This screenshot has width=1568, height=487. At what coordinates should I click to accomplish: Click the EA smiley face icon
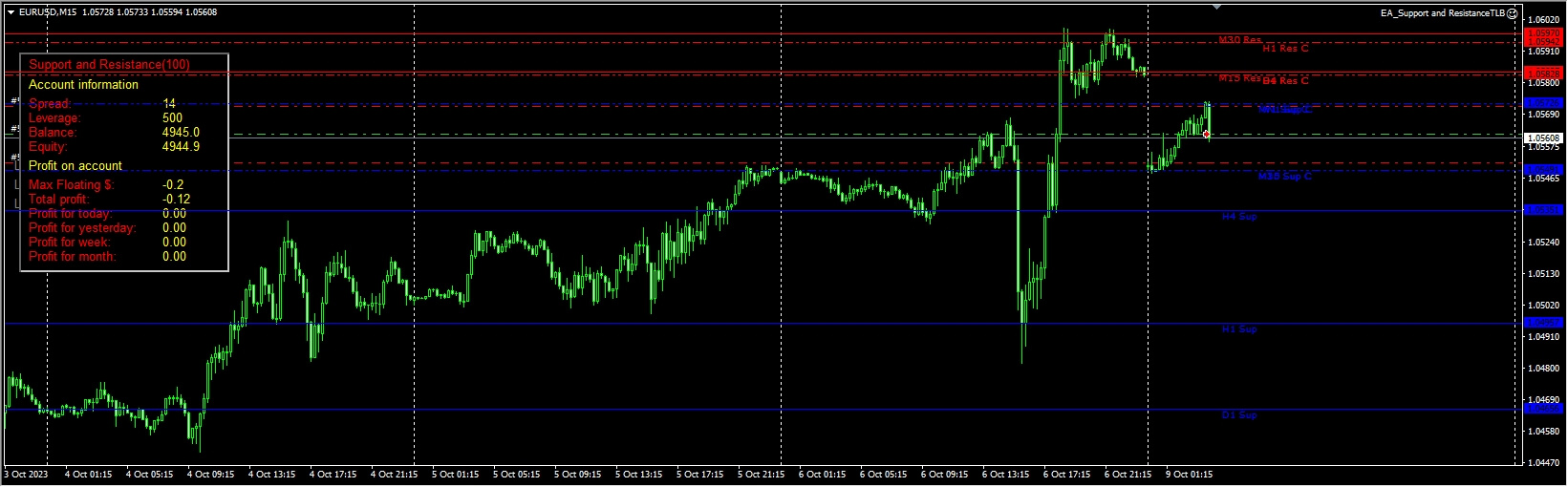click(x=1513, y=13)
